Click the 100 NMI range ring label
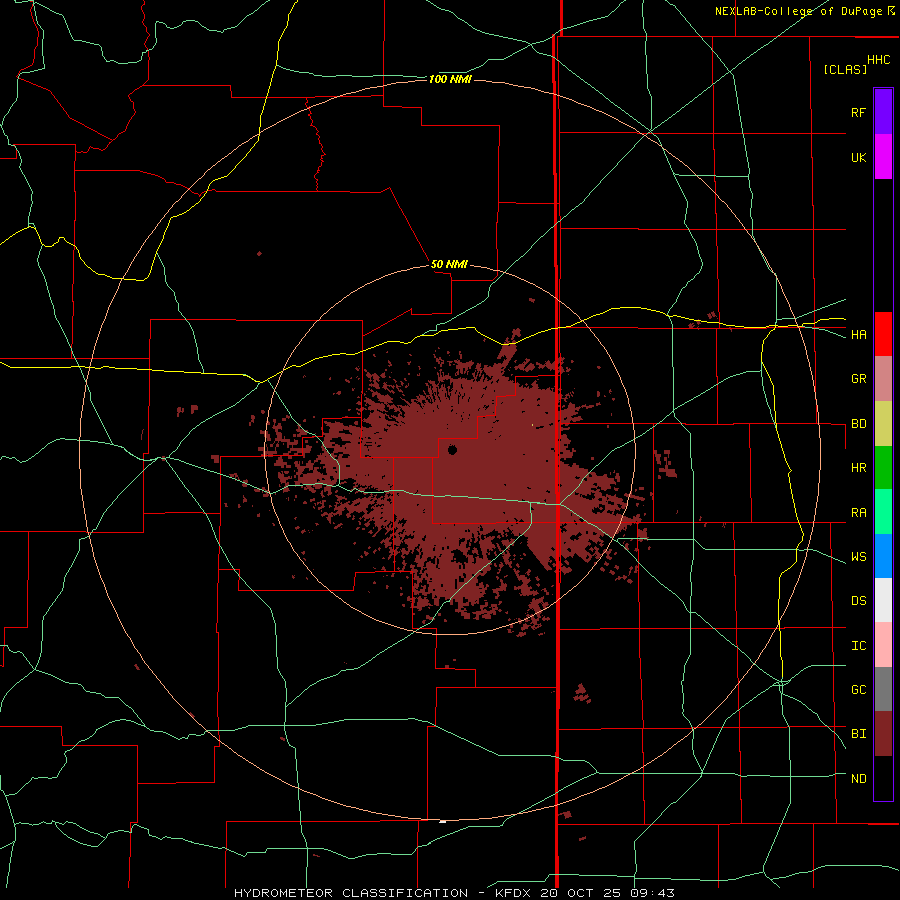This screenshot has width=900, height=900. point(450,79)
